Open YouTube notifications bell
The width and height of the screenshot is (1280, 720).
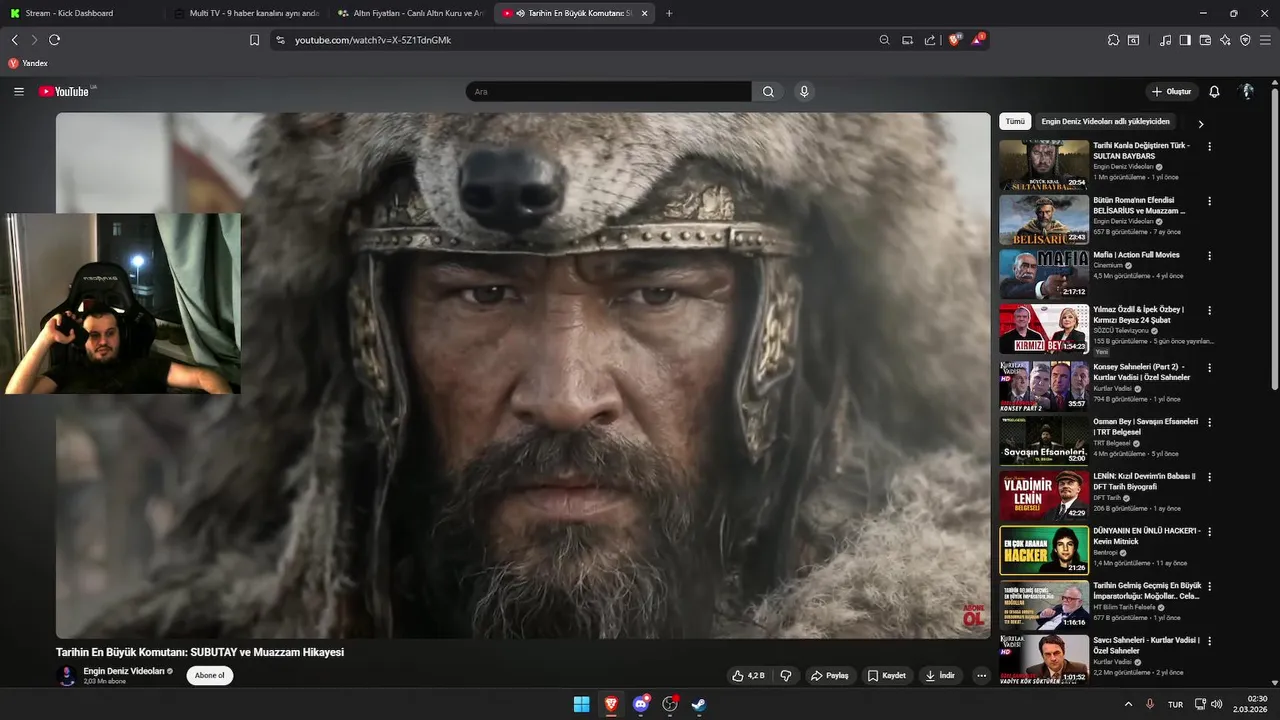[1214, 91]
